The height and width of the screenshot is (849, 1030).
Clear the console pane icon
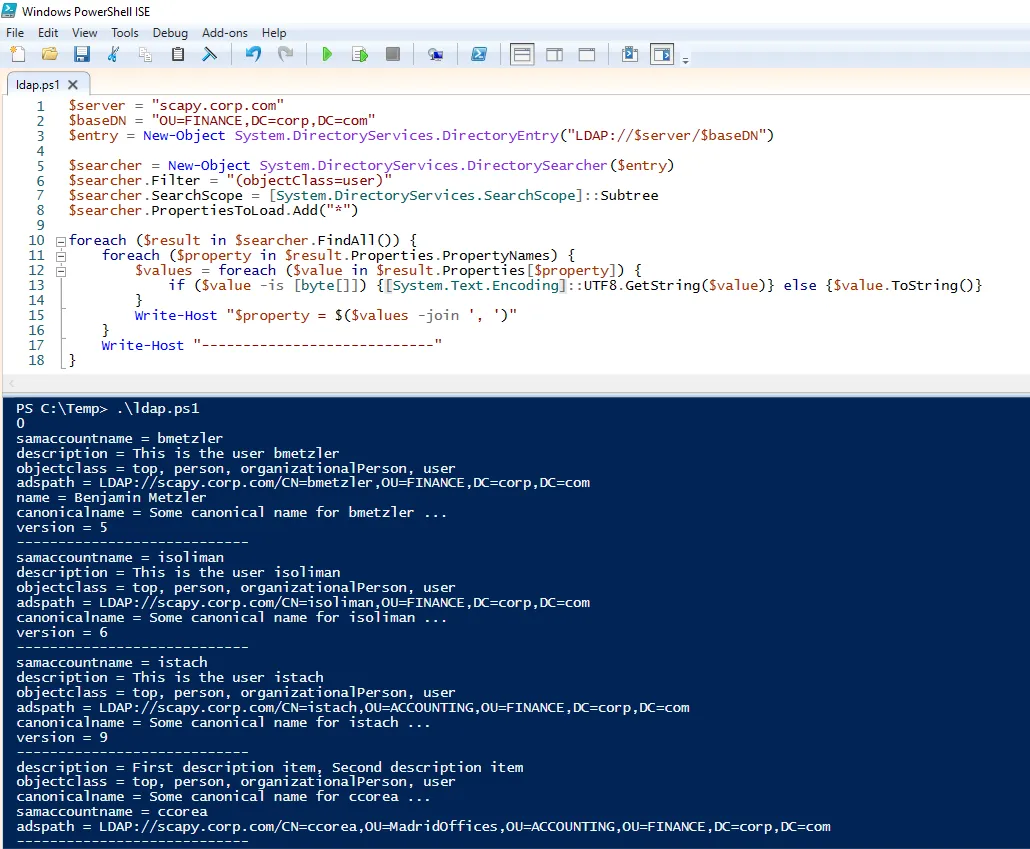click(x=210, y=54)
